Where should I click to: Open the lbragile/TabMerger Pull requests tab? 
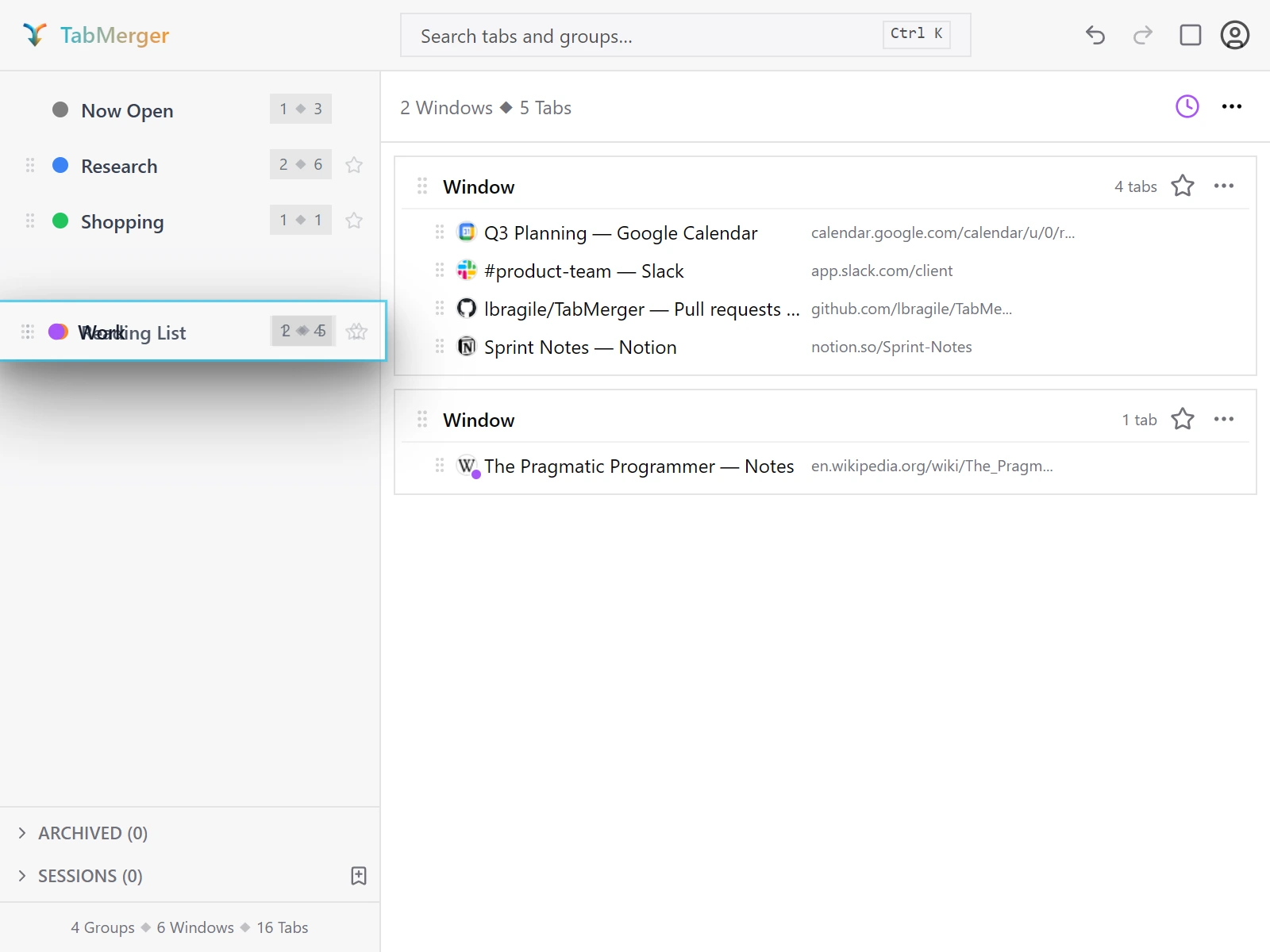(641, 309)
